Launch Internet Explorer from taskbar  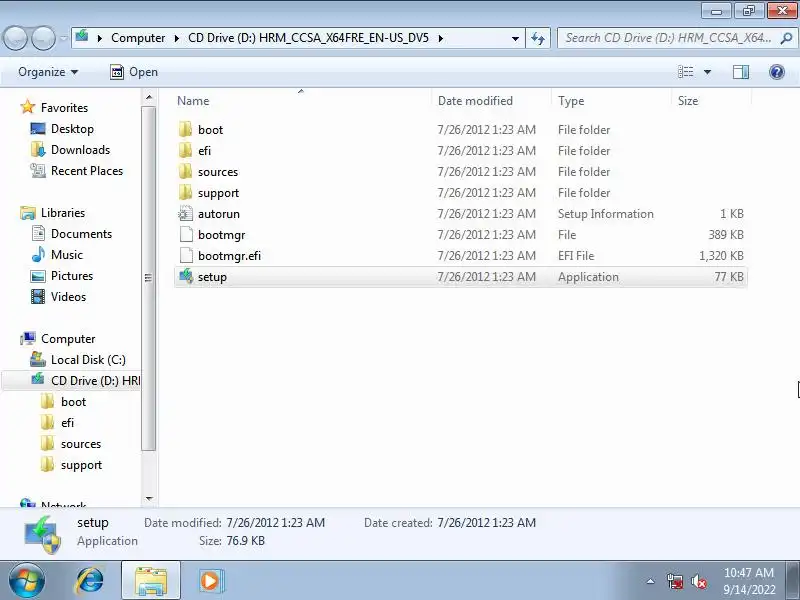tap(89, 581)
